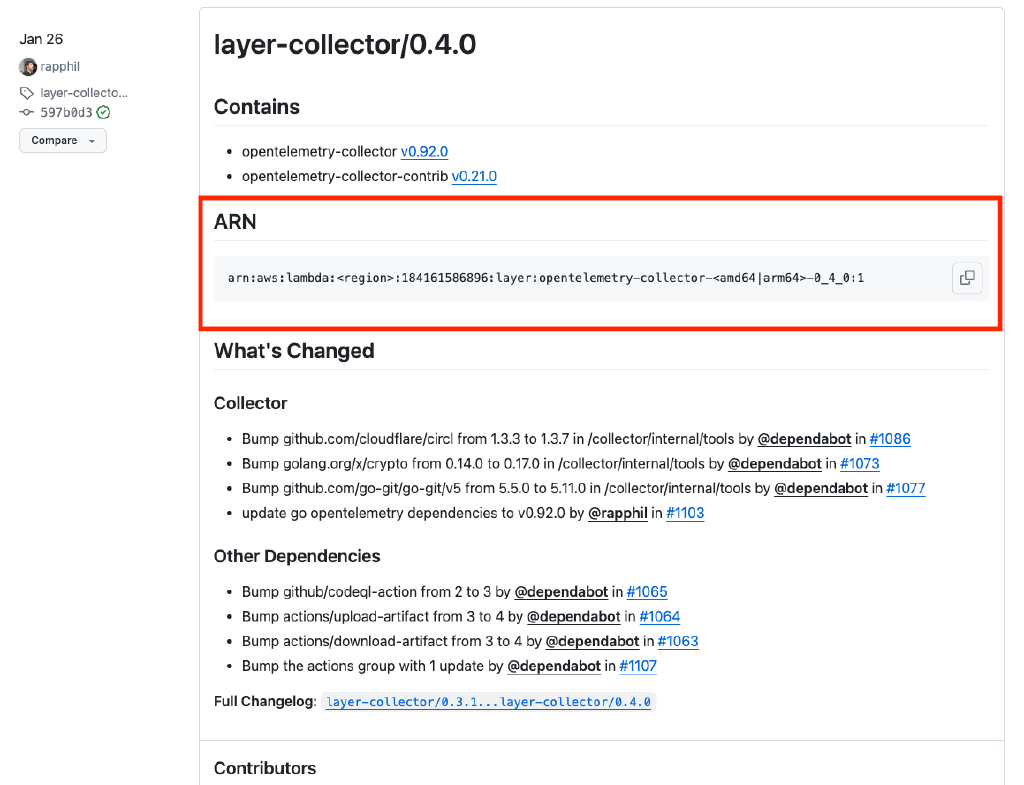Screen dimensions: 1024x785
Task: Open rapphil's profile avatar
Action: [x=26, y=66]
